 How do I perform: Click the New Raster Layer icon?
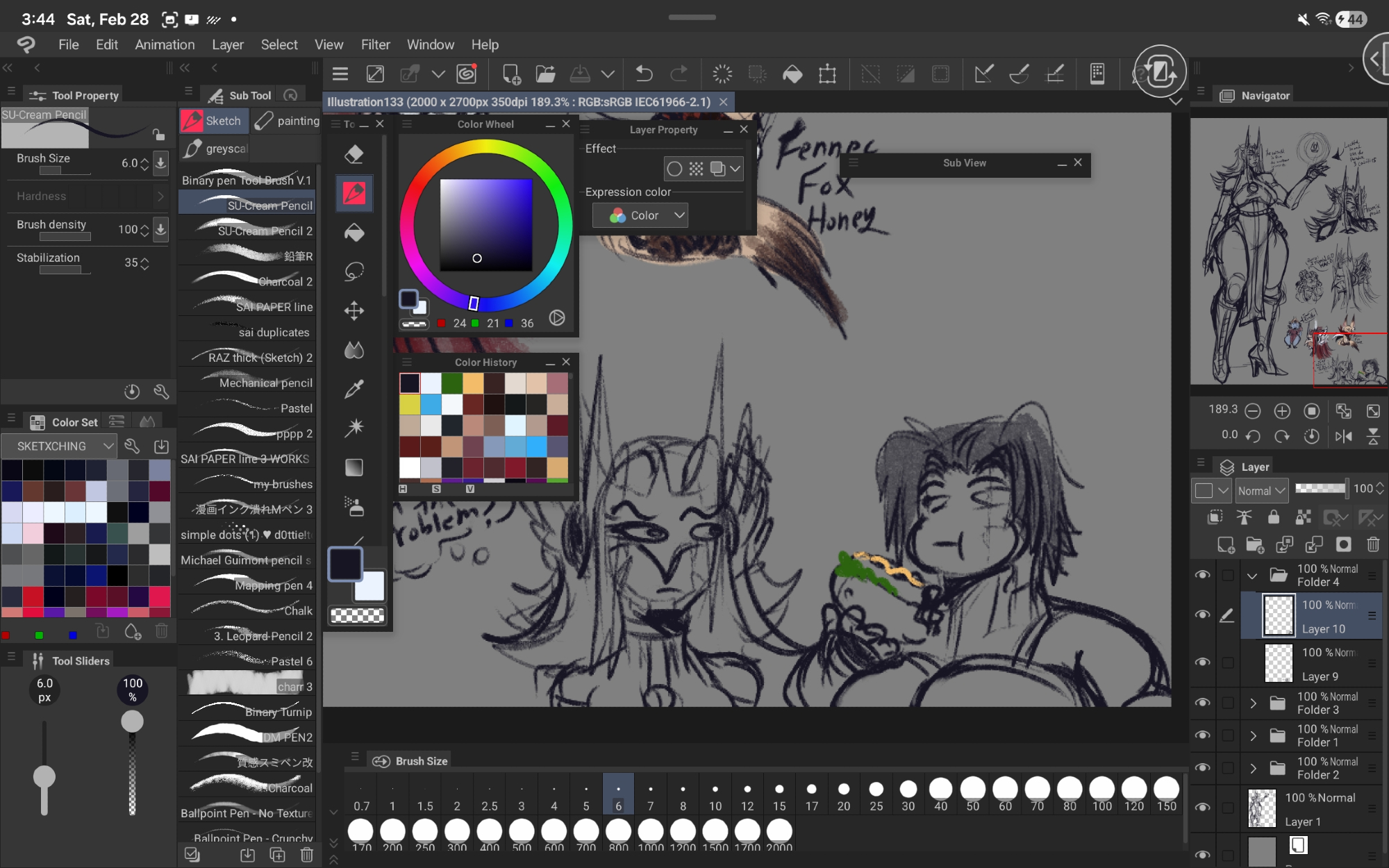tap(1226, 545)
